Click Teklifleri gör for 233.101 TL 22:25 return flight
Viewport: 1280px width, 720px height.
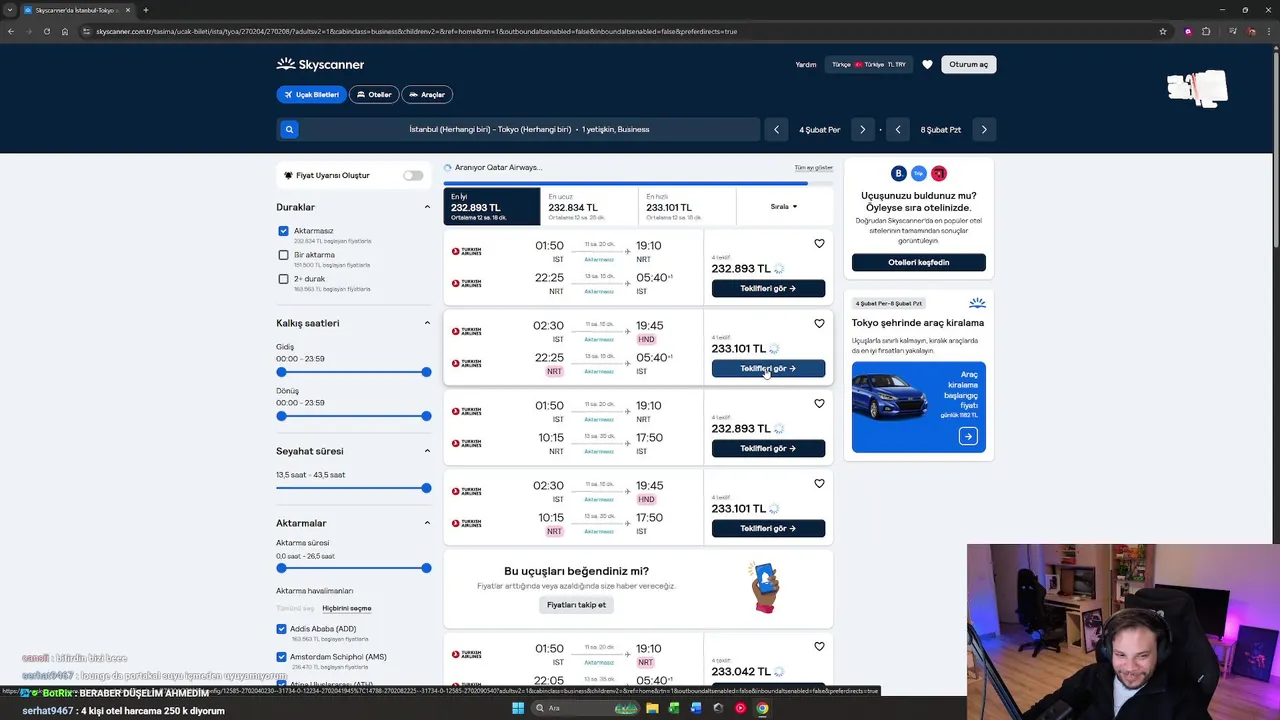click(x=768, y=368)
